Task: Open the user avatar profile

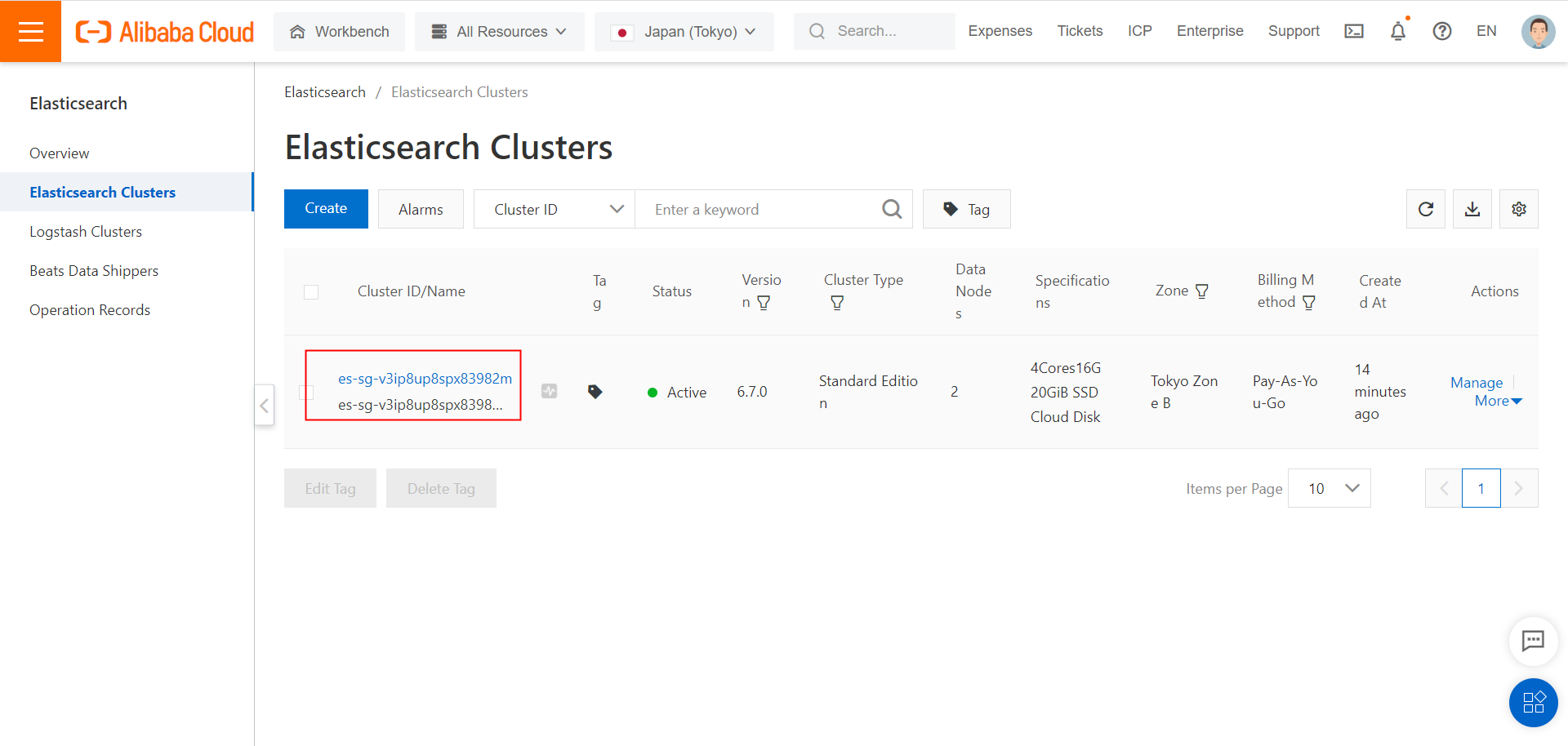Action: pyautogui.click(x=1538, y=32)
